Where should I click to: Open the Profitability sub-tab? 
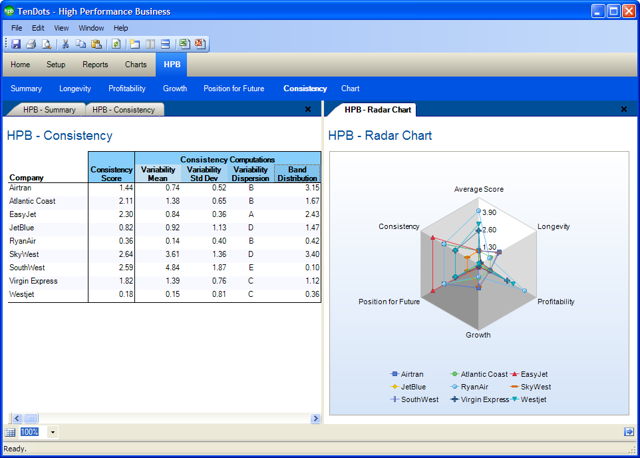[127, 89]
